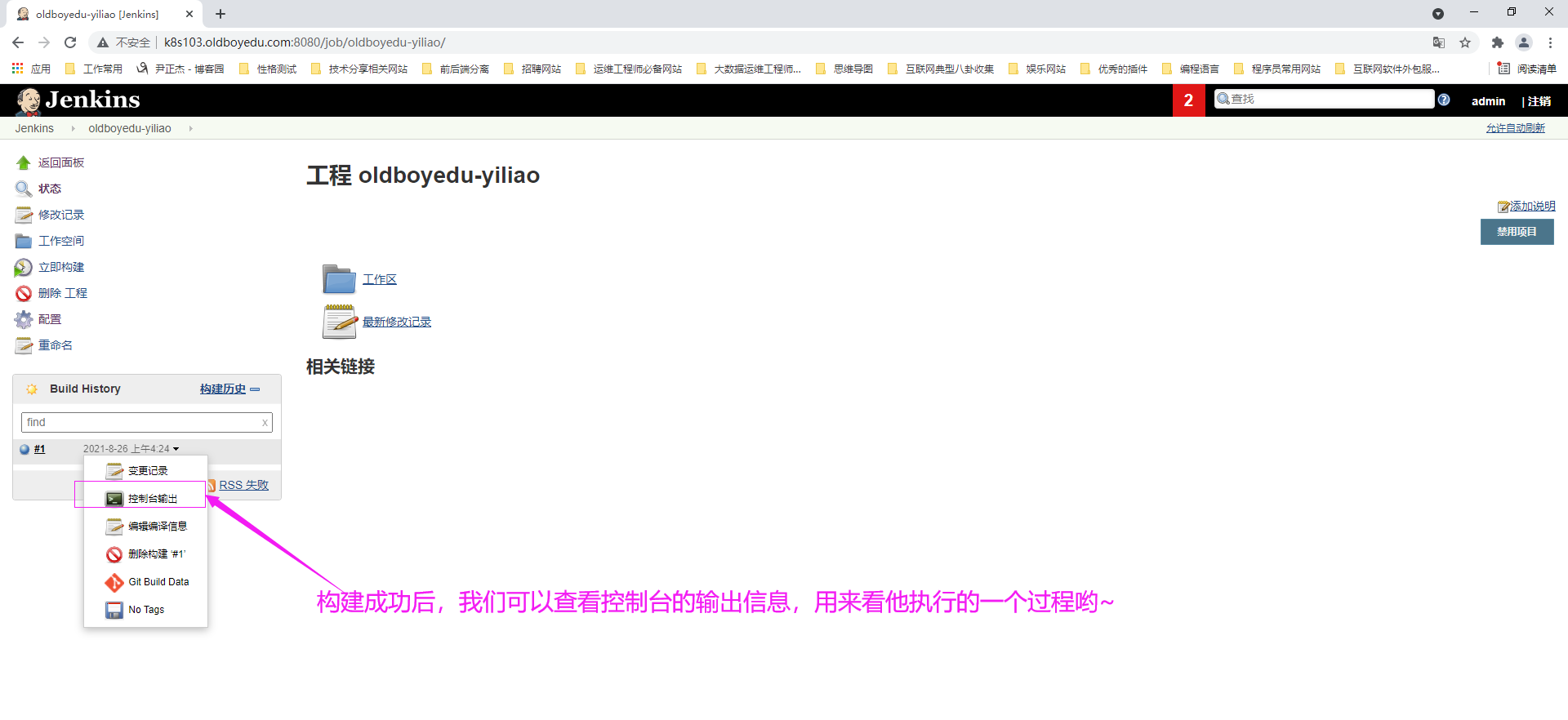Click the Git Build Data icon
The height and width of the screenshot is (720, 1568).
[x=114, y=583]
